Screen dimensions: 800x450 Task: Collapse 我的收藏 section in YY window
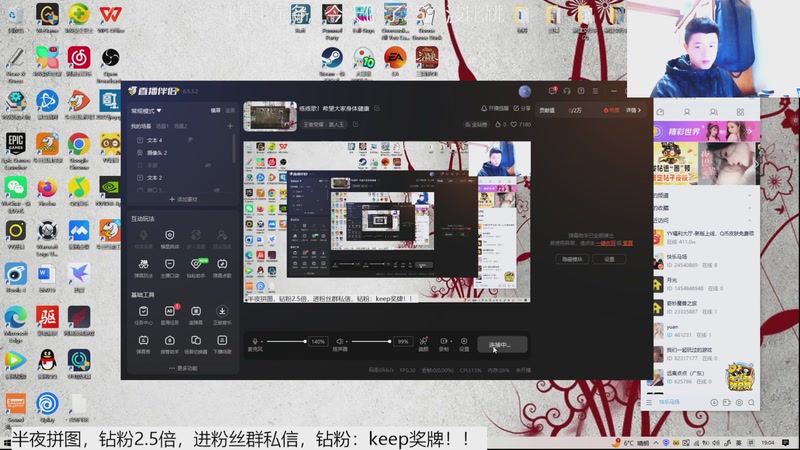(x=749, y=208)
